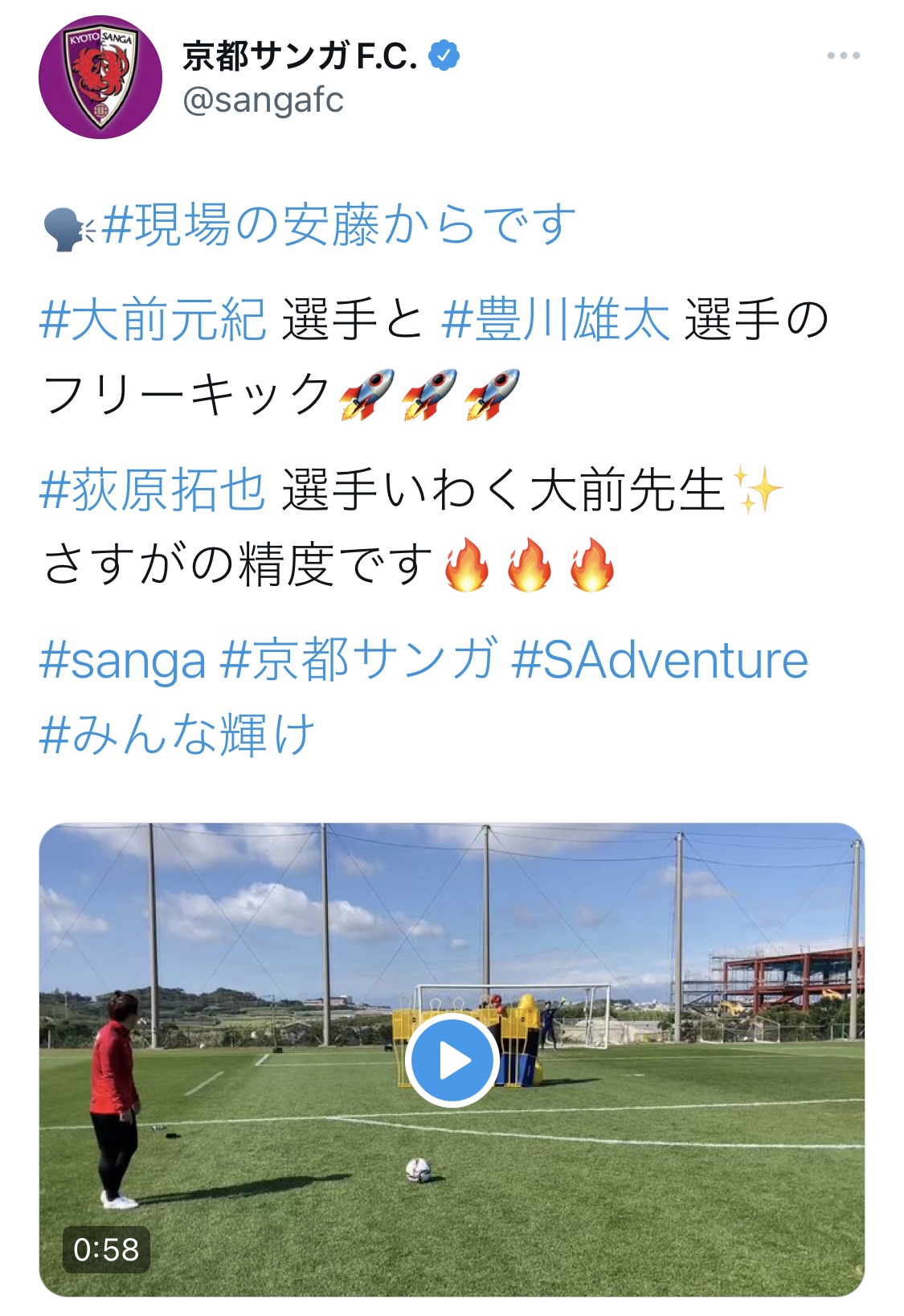Tap the 0:58 video duration badge
904x1316 pixels.
(106, 1249)
